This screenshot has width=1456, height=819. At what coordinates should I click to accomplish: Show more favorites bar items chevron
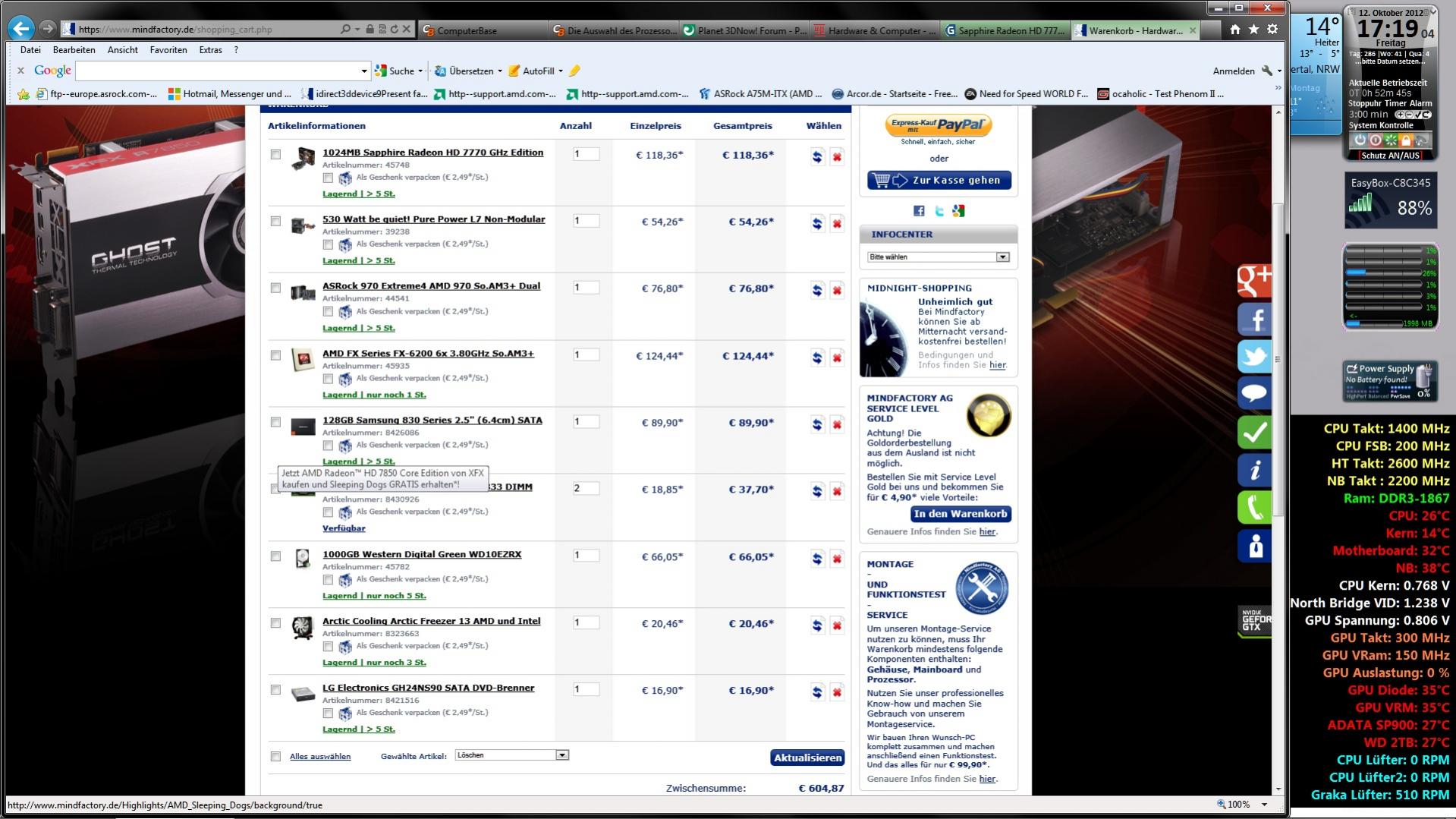(1278, 89)
